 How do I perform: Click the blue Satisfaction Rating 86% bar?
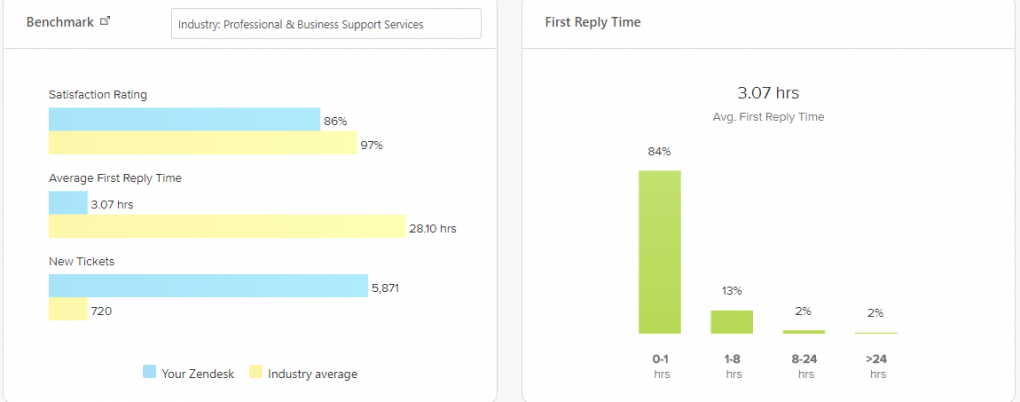pos(185,120)
